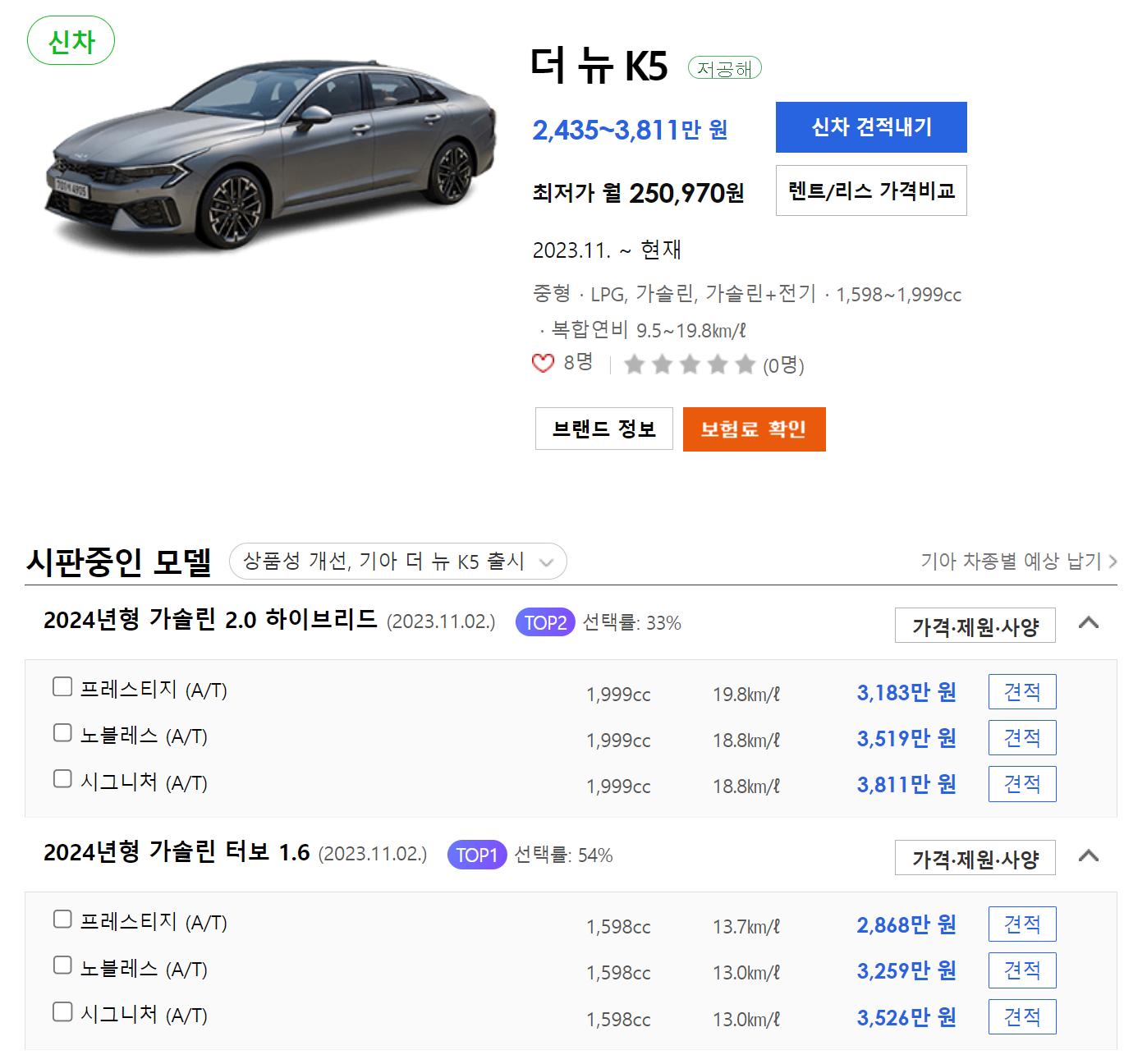Check hybrid 노블레스 (A/T) 3,519만 원 checkbox
The image size is (1147, 1064).
(62, 732)
